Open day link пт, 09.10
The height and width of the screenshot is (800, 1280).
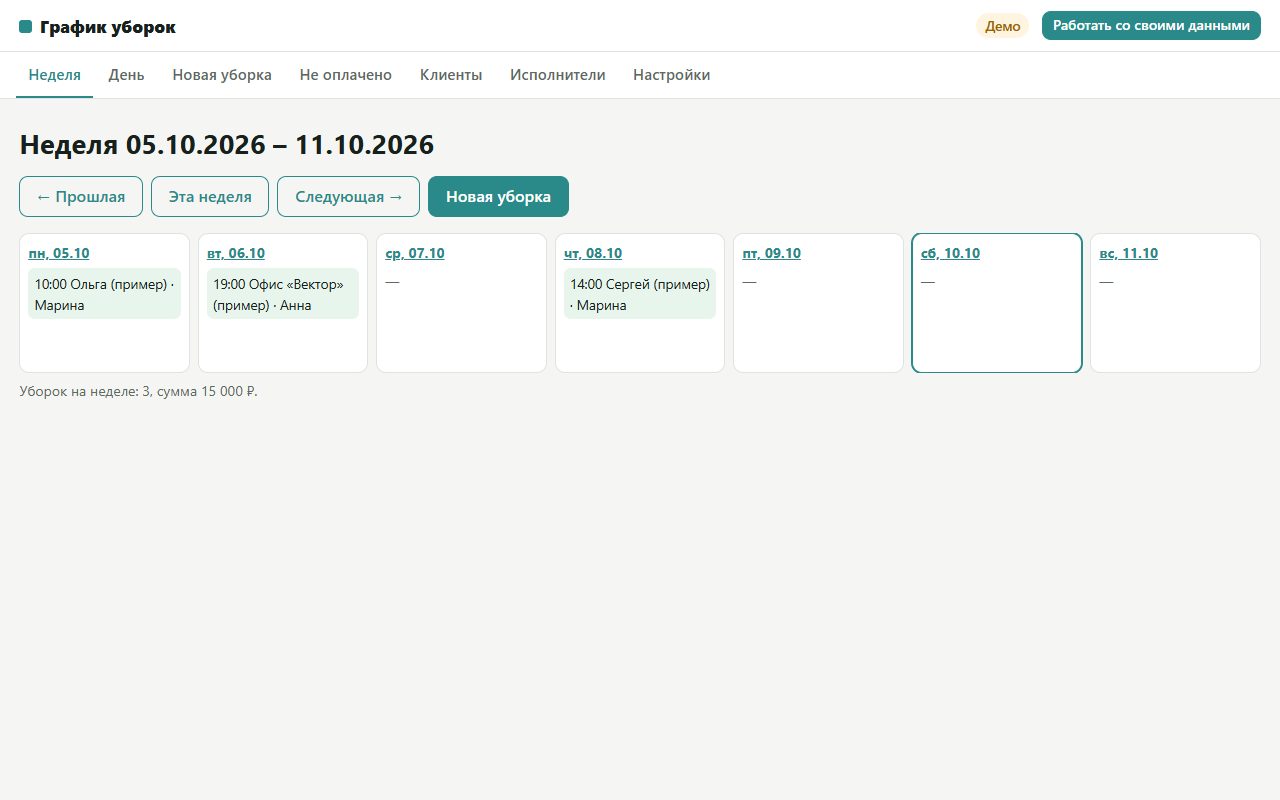coord(772,253)
